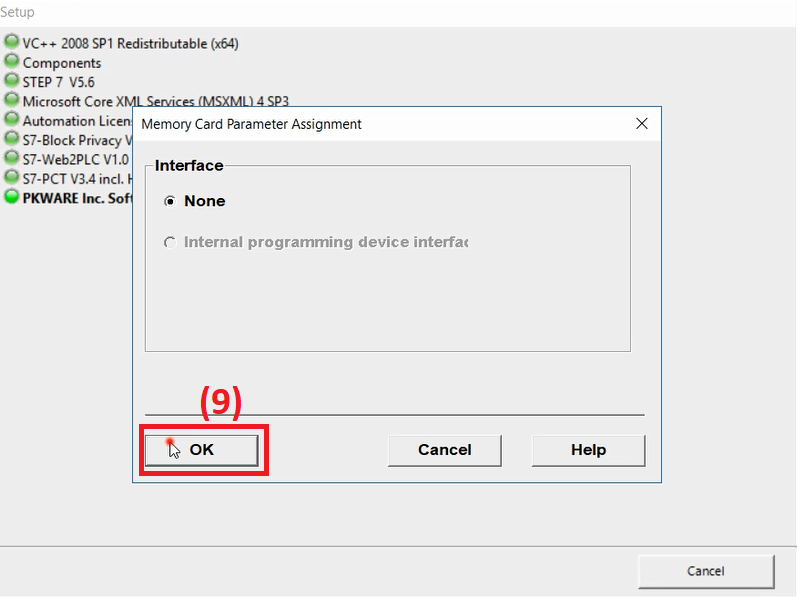
Task: Click the green icon next to S7-Web2PLC V1.0
Action: tap(12, 158)
